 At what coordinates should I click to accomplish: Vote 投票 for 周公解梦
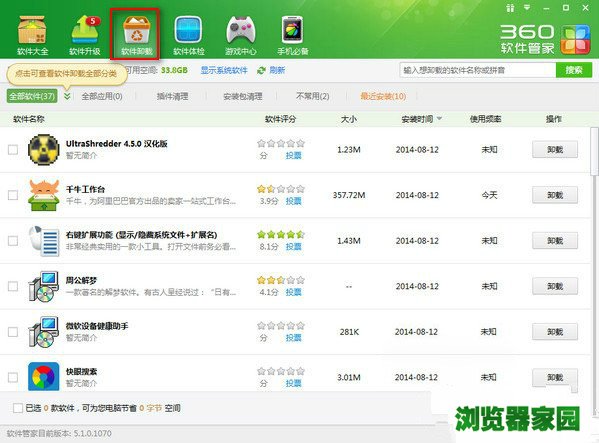tap(293, 292)
